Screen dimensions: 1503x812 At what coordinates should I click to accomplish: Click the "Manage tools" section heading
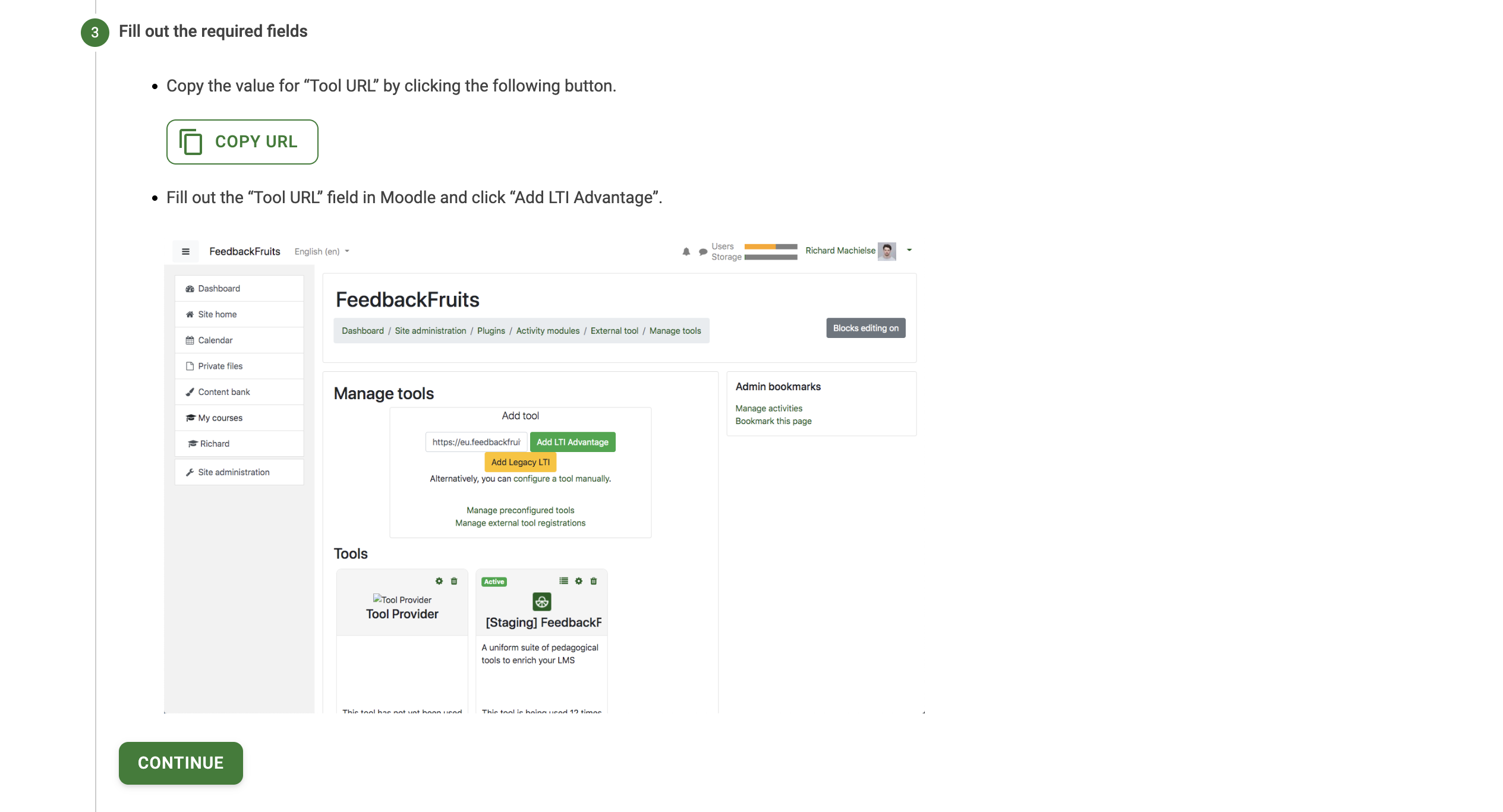384,394
